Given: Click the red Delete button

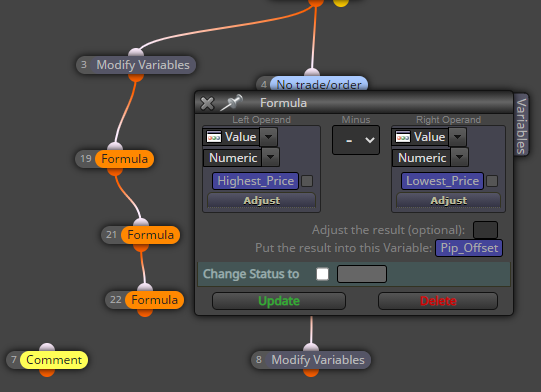Looking at the screenshot, I should tap(438, 301).
